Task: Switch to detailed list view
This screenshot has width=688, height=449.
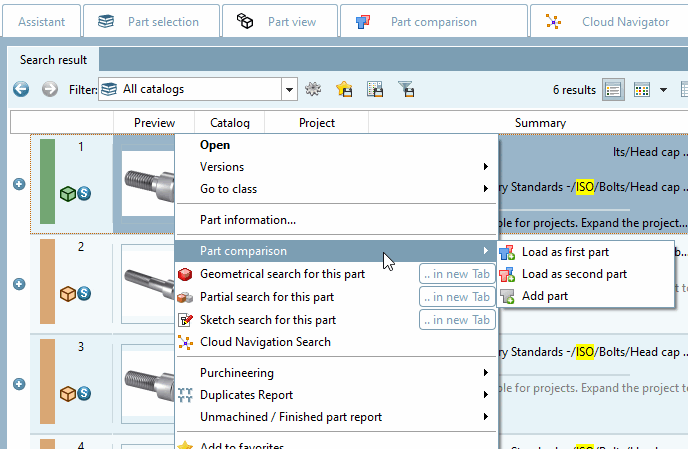Action: coord(613,90)
